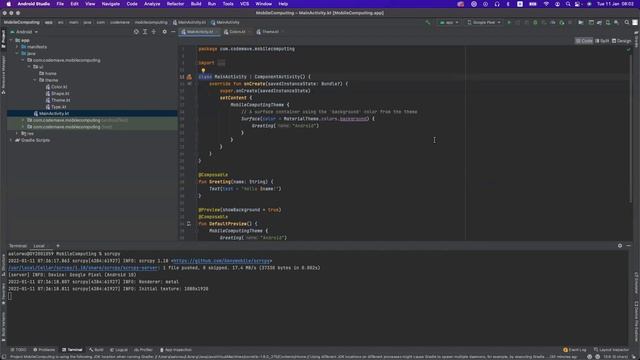Open the TODO tool window button

pyautogui.click(x=18, y=350)
